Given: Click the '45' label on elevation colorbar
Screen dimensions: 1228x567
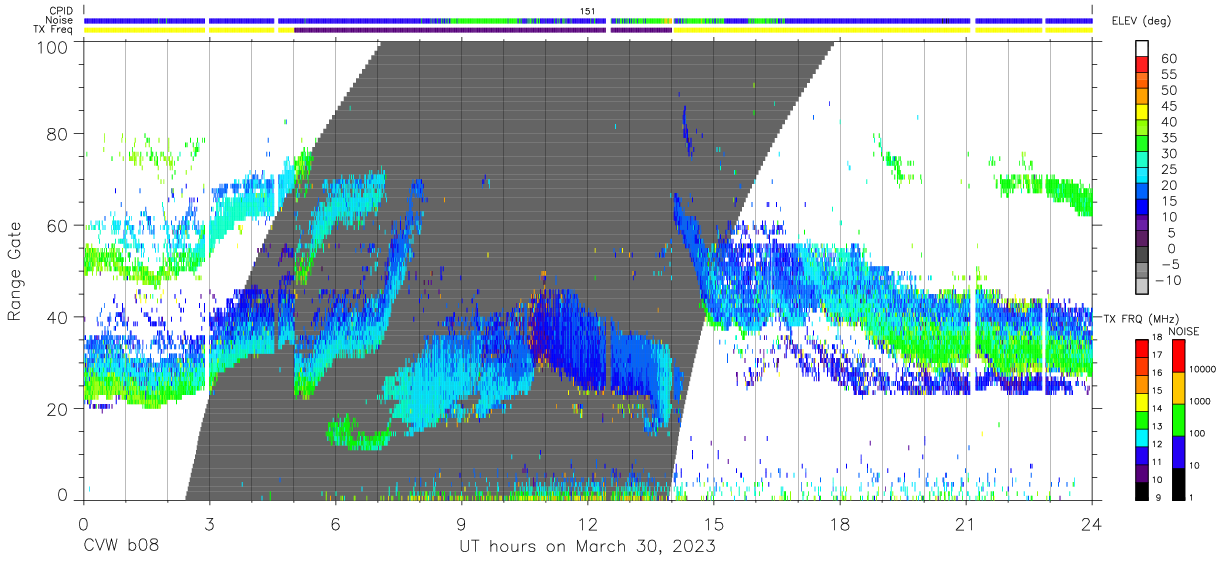Looking at the screenshot, I should click(x=1167, y=106).
